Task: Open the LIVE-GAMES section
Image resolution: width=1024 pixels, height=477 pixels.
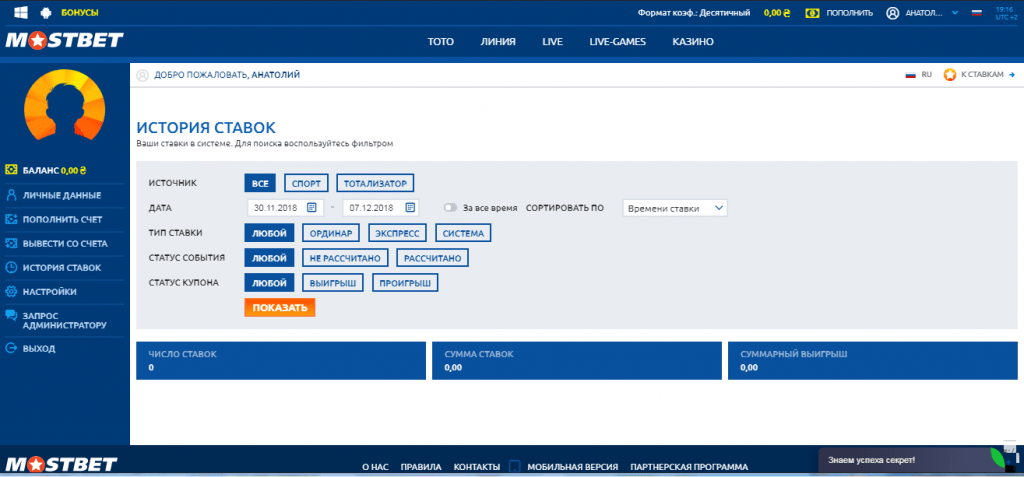Action: (x=617, y=41)
